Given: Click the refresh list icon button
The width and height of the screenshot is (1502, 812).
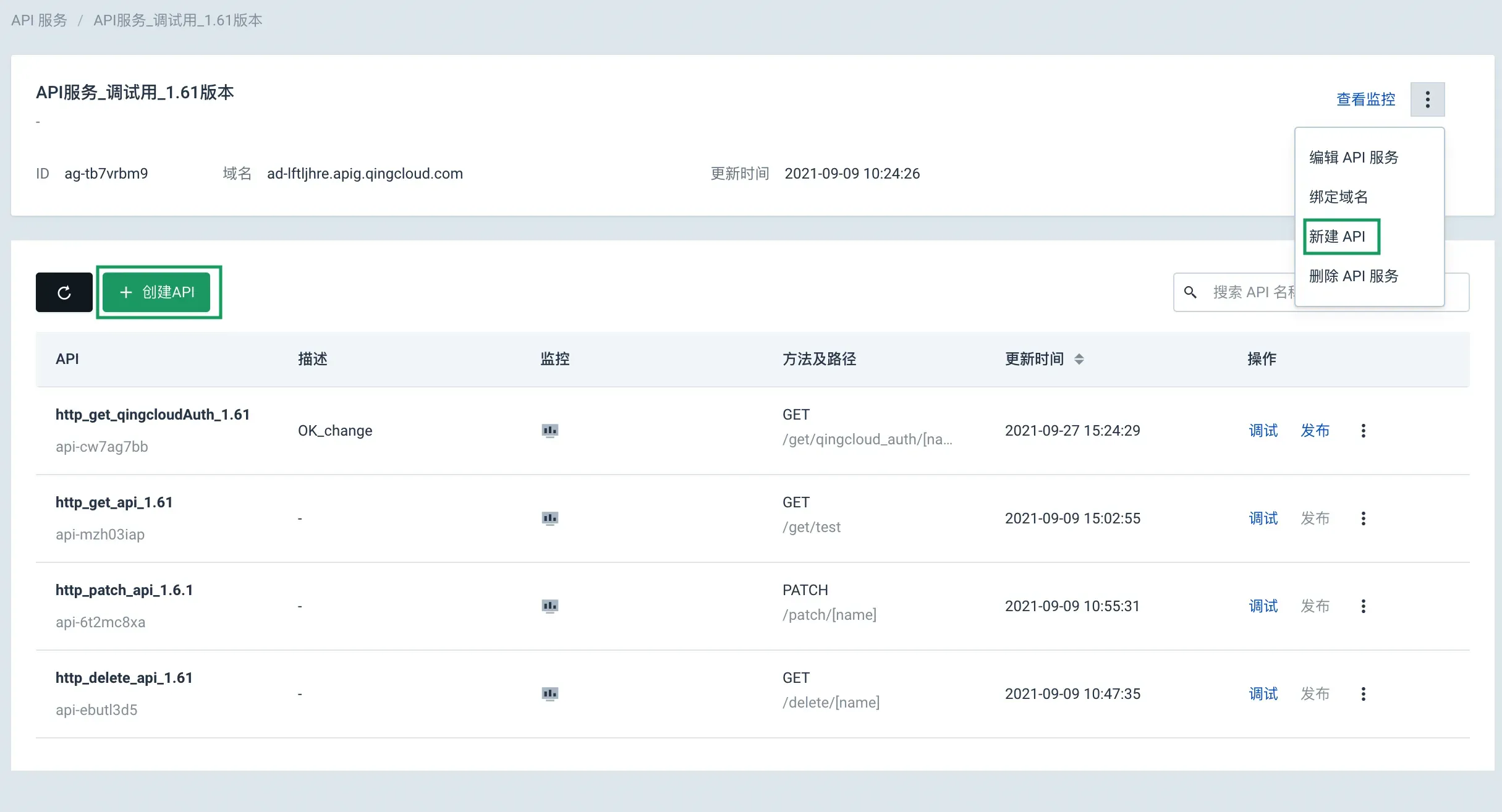Looking at the screenshot, I should pyautogui.click(x=64, y=292).
